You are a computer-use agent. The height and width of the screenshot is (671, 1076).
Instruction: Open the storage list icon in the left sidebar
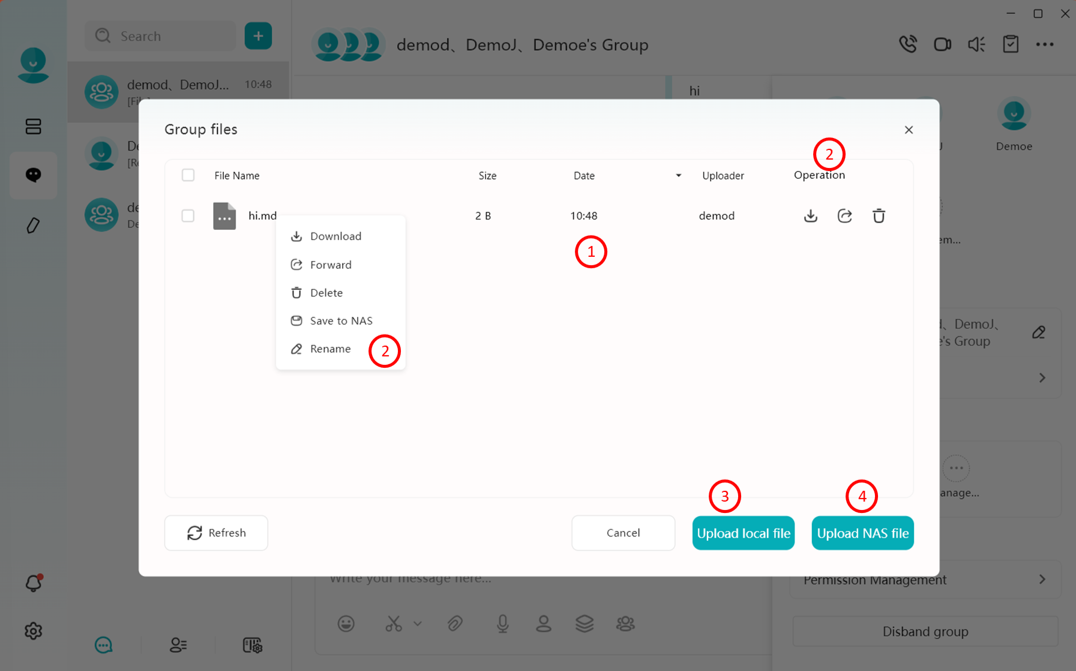click(33, 126)
